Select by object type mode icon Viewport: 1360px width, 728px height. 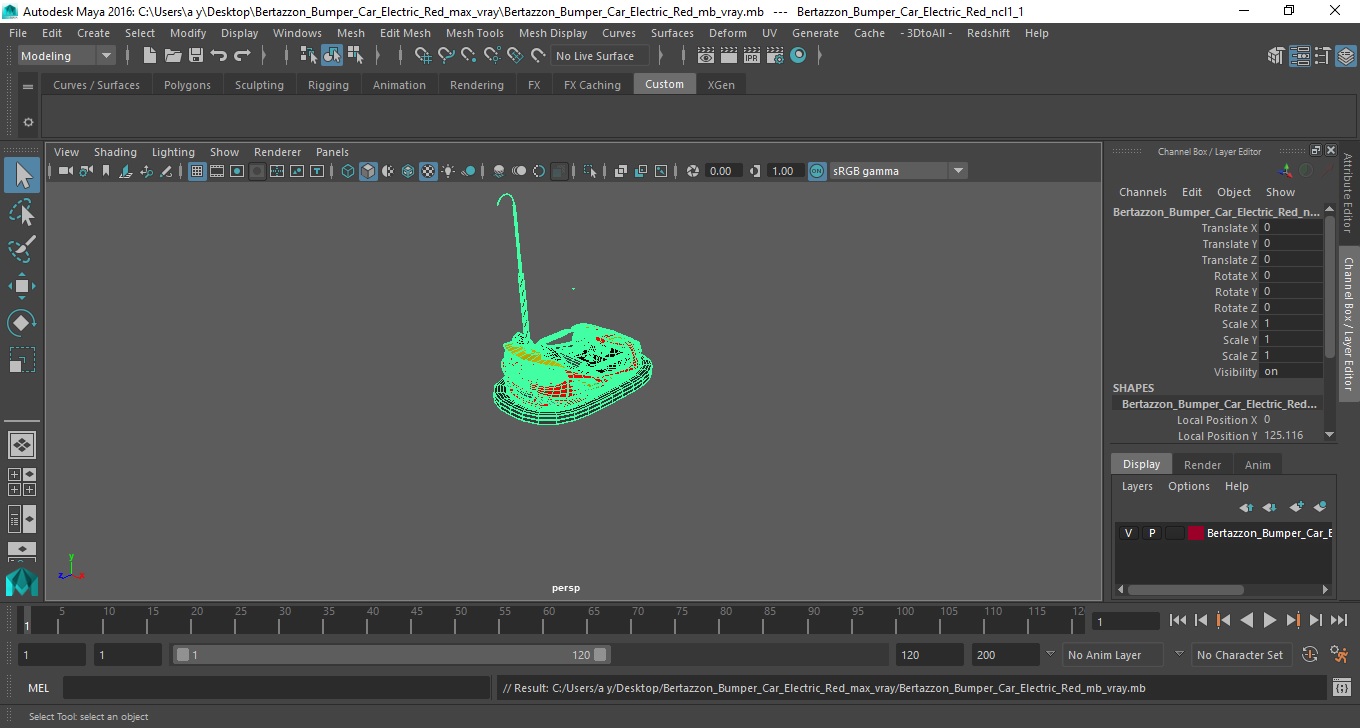(x=332, y=56)
